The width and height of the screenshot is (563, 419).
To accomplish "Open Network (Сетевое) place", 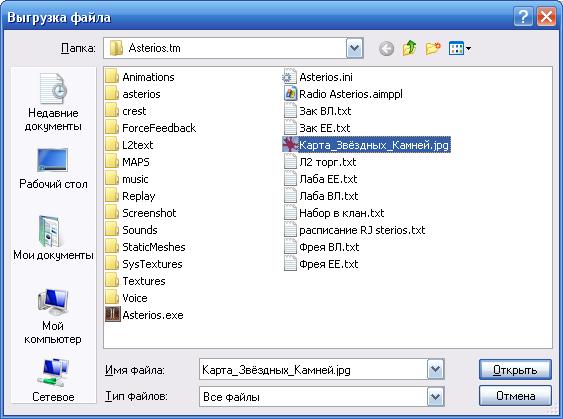I will point(53,380).
